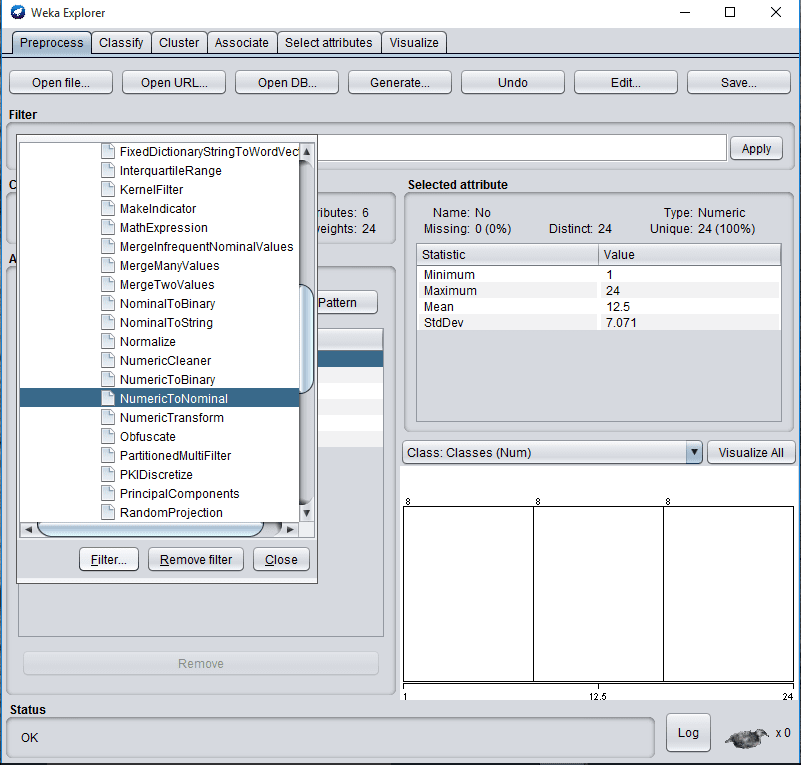Open the Visualize tab
Viewport: 801px width, 765px height.
click(414, 42)
